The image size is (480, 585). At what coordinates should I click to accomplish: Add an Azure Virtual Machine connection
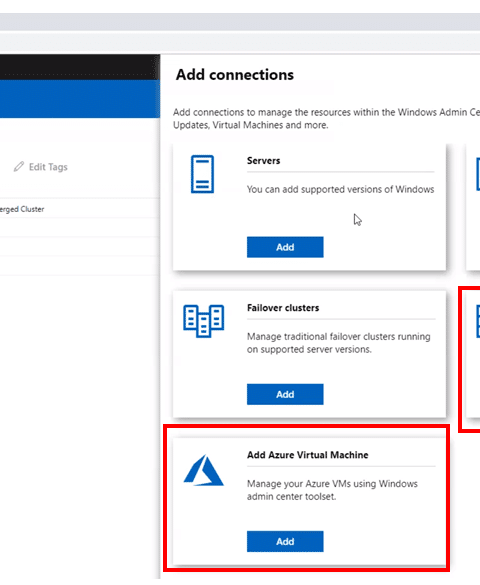pyautogui.click(x=285, y=541)
